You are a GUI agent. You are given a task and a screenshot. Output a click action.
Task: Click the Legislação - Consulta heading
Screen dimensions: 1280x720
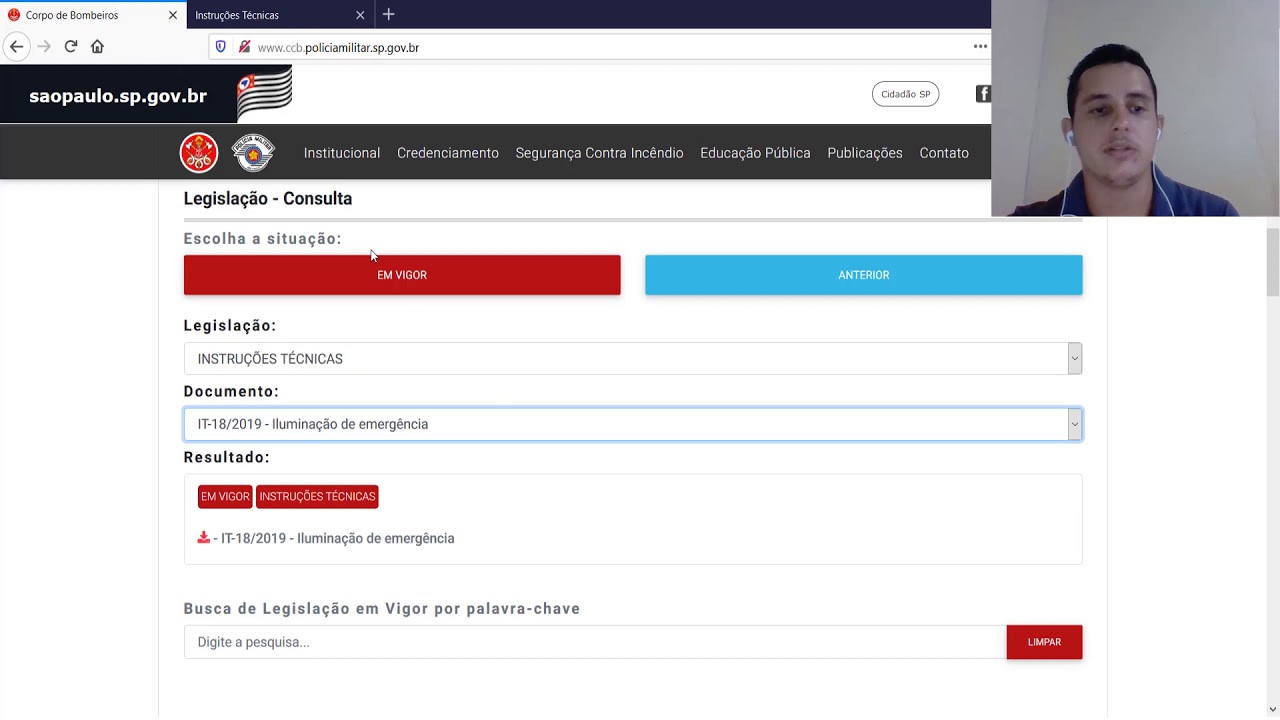pos(268,198)
